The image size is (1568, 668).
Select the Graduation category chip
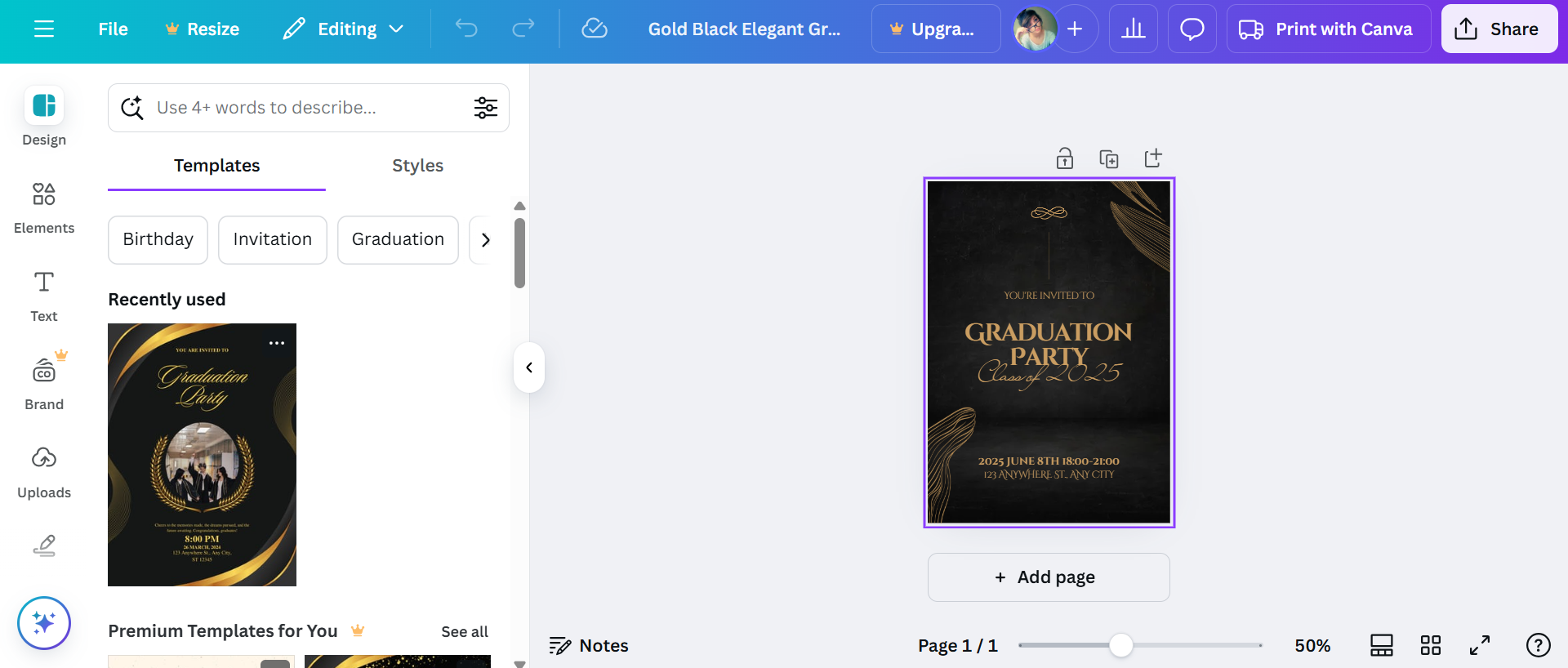click(398, 239)
